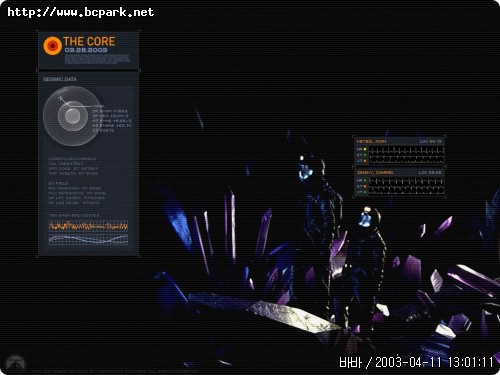
Task: Click the LOC value in Keyes panel
Action: tap(430, 141)
